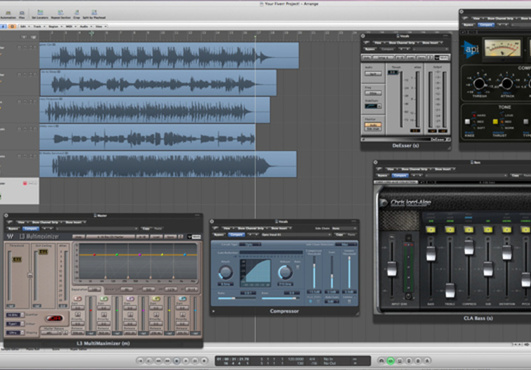Click the Stop transport button
The image size is (531, 370).
pos(176,361)
